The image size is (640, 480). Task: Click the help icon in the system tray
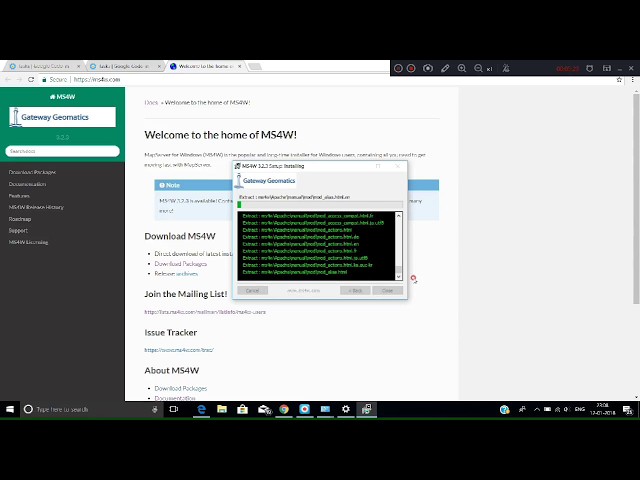click(x=504, y=409)
